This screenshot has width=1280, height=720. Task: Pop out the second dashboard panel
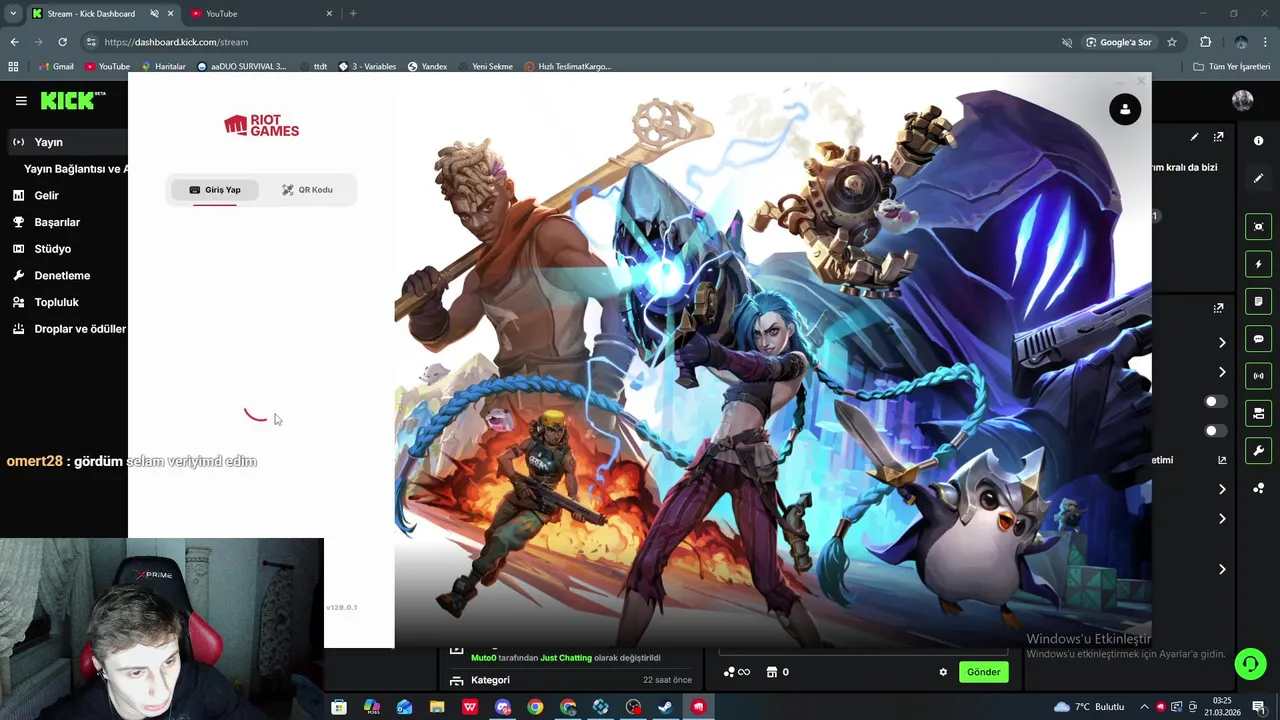(1219, 308)
